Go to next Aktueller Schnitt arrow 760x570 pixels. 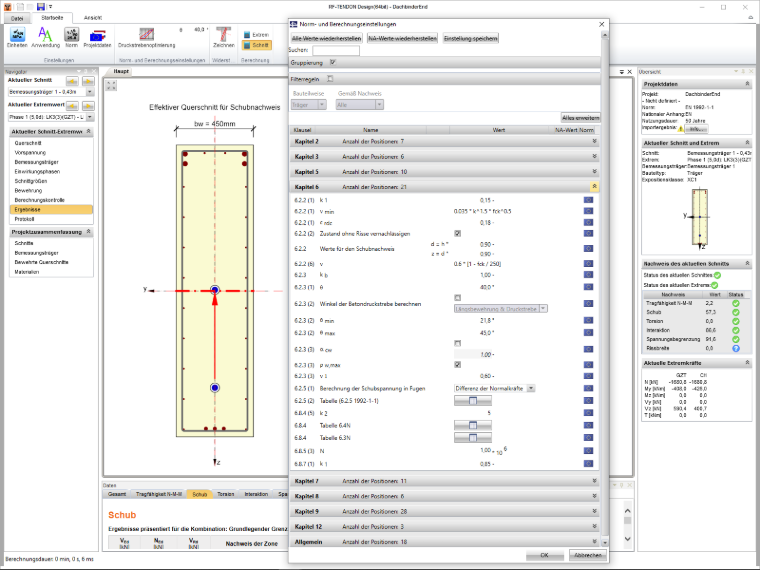point(88,81)
